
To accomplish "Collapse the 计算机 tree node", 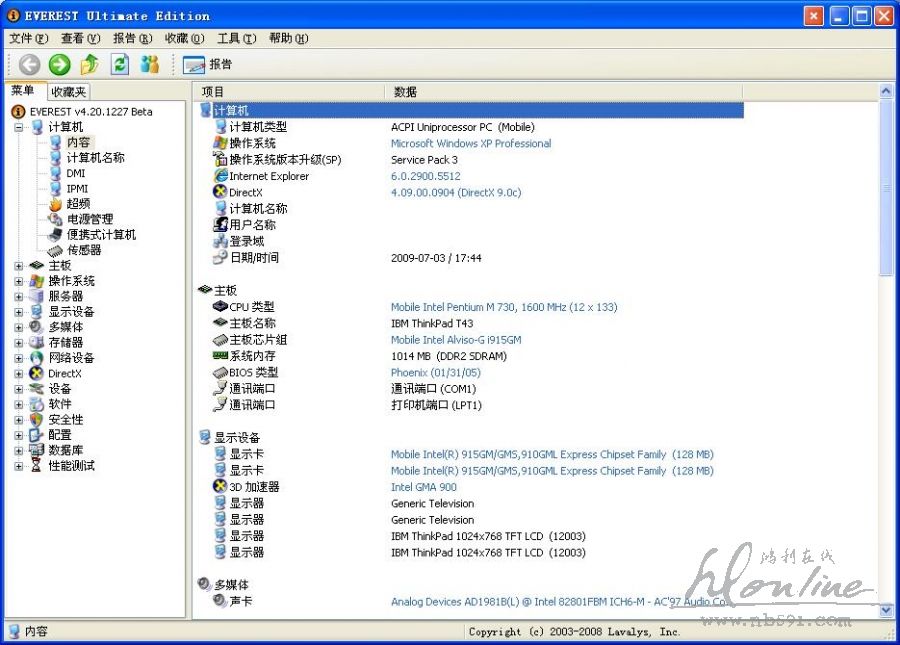I will coord(19,127).
